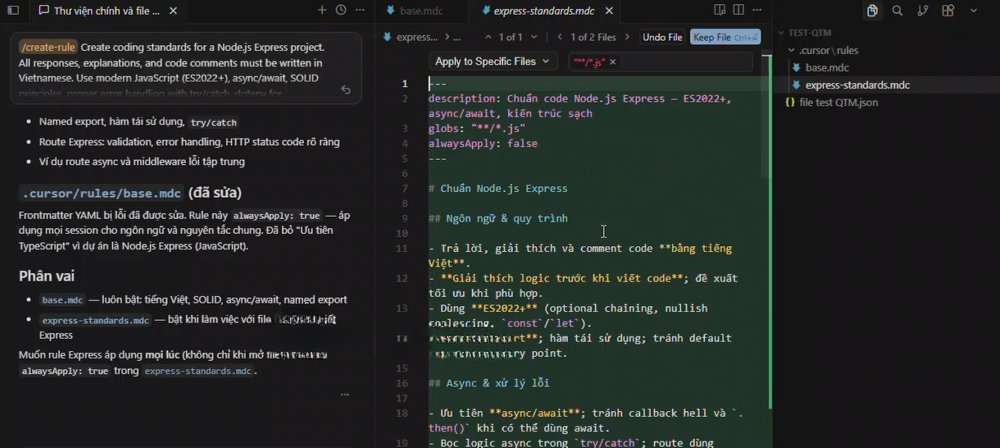This screenshot has width=1000, height=448.
Task: Click the express-standards.mdc reference in the last chat line
Action: (198, 371)
